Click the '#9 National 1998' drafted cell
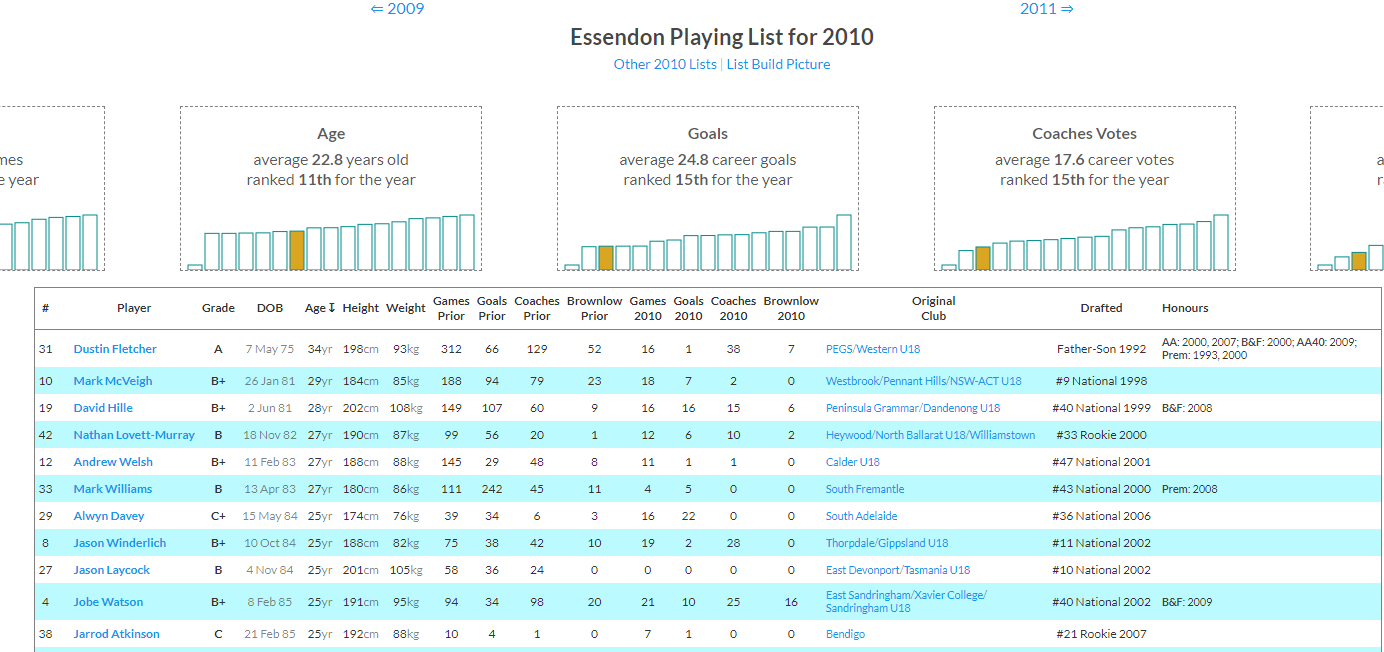Screen dimensions: 1384x652 (1101, 381)
